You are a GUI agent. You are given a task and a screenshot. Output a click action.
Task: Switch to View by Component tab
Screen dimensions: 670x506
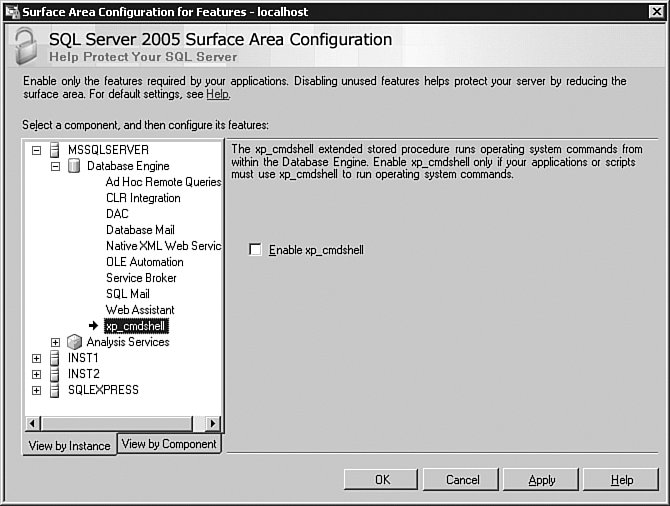(x=169, y=444)
